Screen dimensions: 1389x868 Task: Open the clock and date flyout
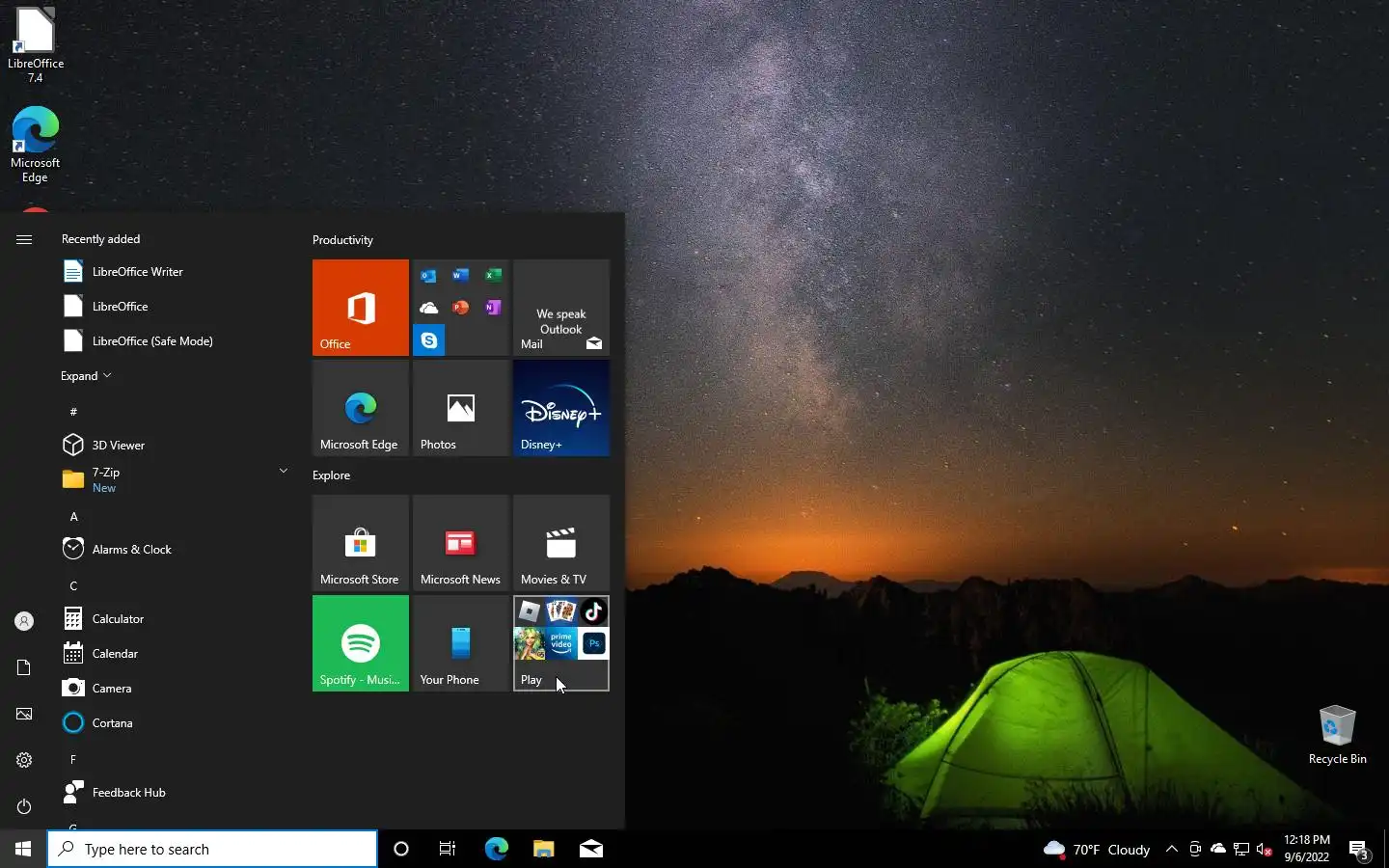(x=1307, y=849)
